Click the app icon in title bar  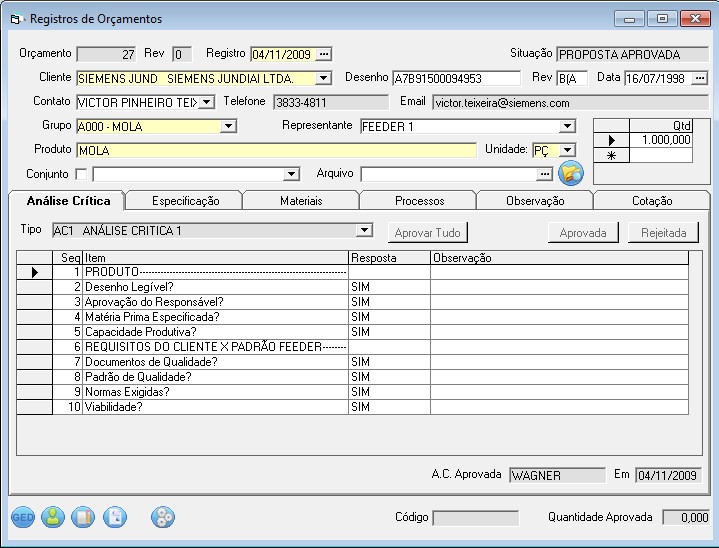pos(17,19)
